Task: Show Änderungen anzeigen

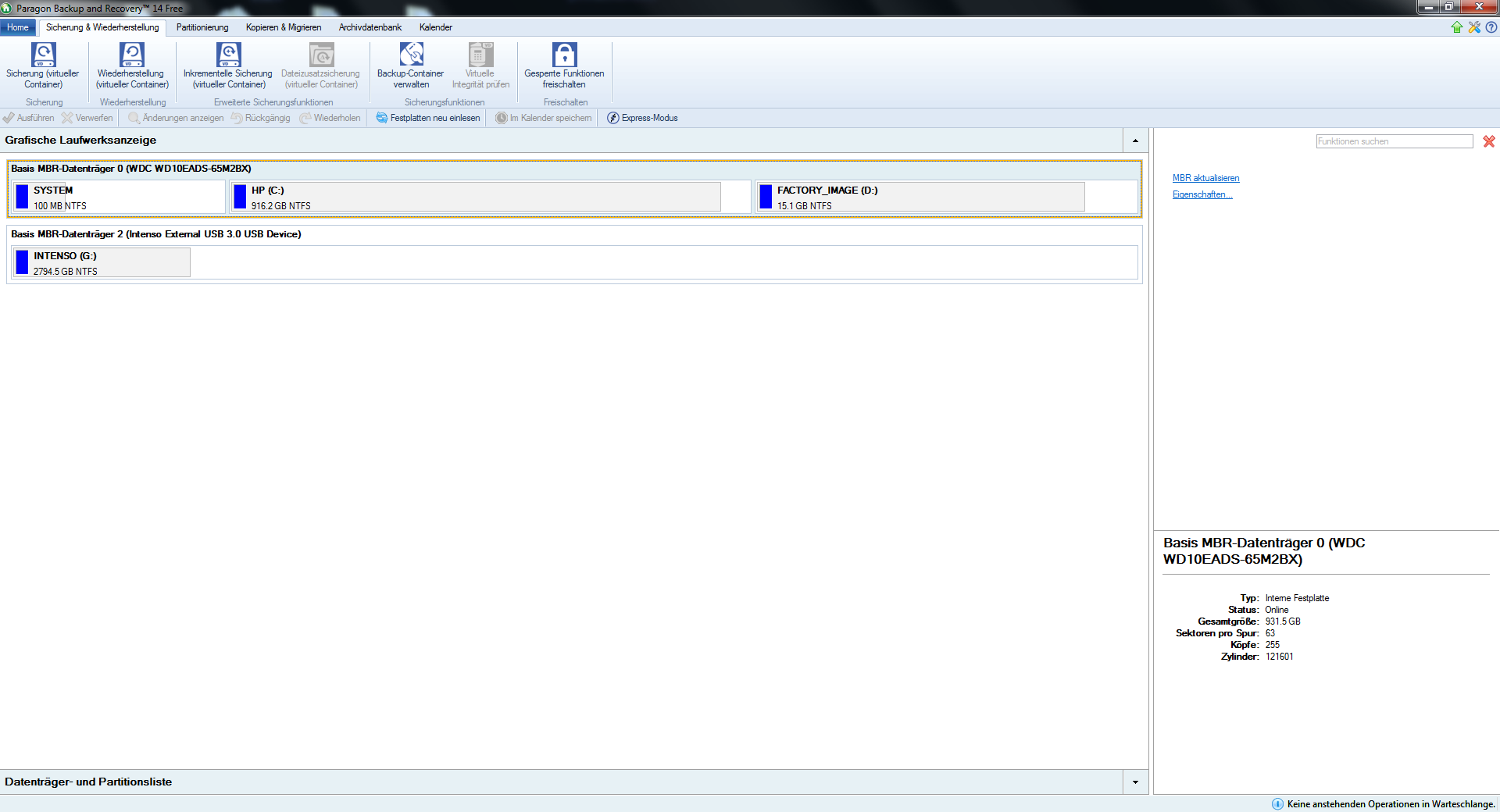Action: pos(176,118)
